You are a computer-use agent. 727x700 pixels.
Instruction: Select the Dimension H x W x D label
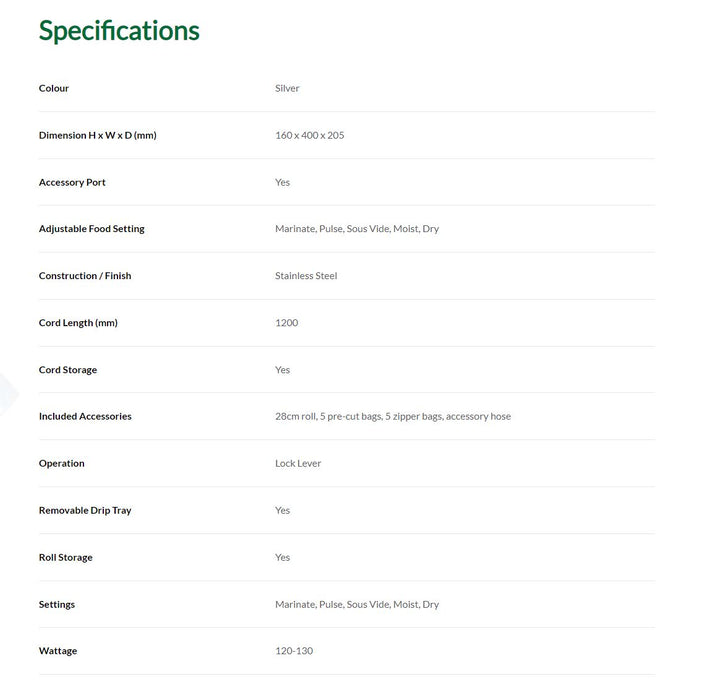[x=98, y=135]
